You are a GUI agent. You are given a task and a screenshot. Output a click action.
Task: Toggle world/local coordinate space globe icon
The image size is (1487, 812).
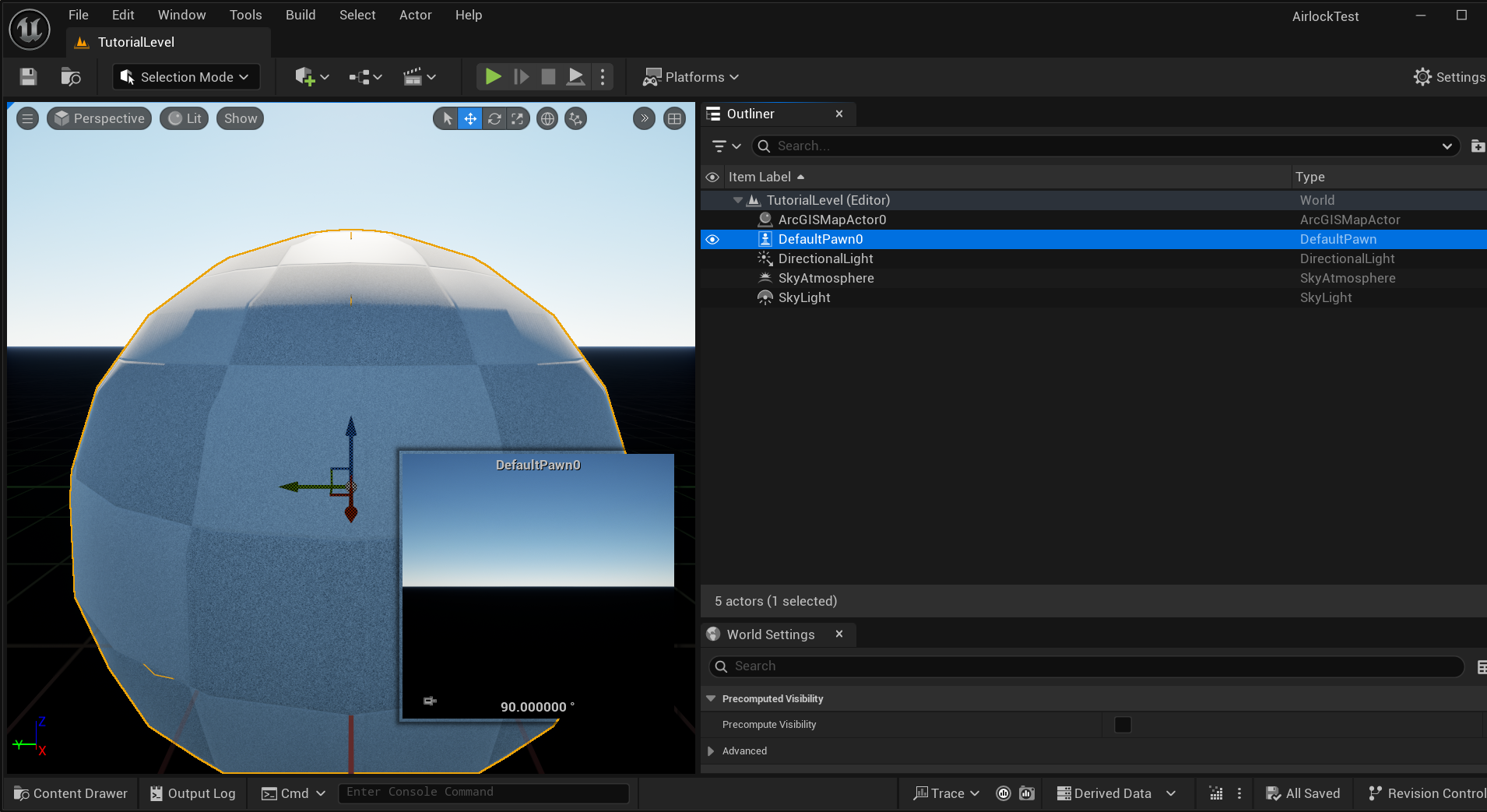pyautogui.click(x=548, y=118)
